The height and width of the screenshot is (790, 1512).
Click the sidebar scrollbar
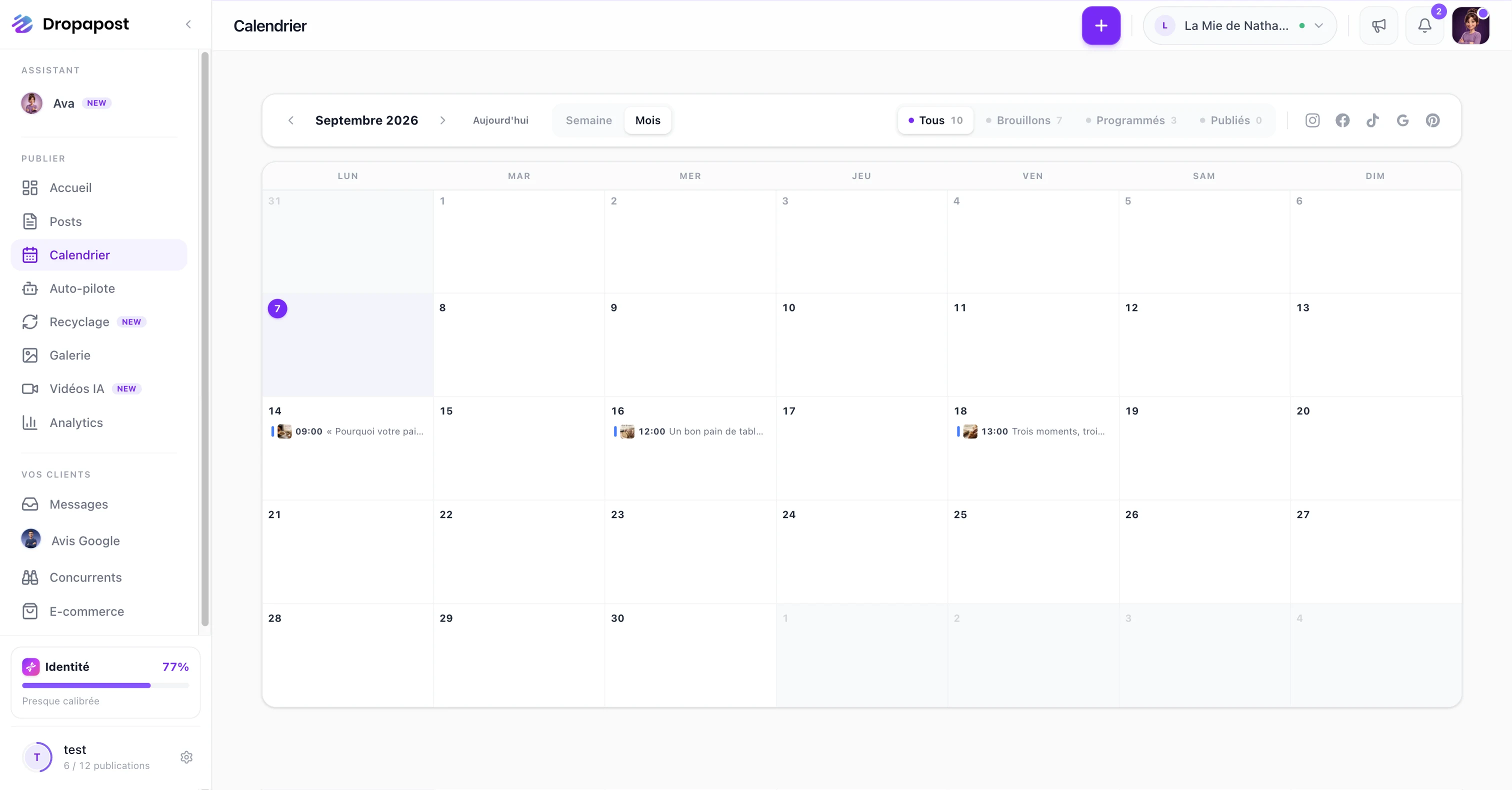[205, 339]
